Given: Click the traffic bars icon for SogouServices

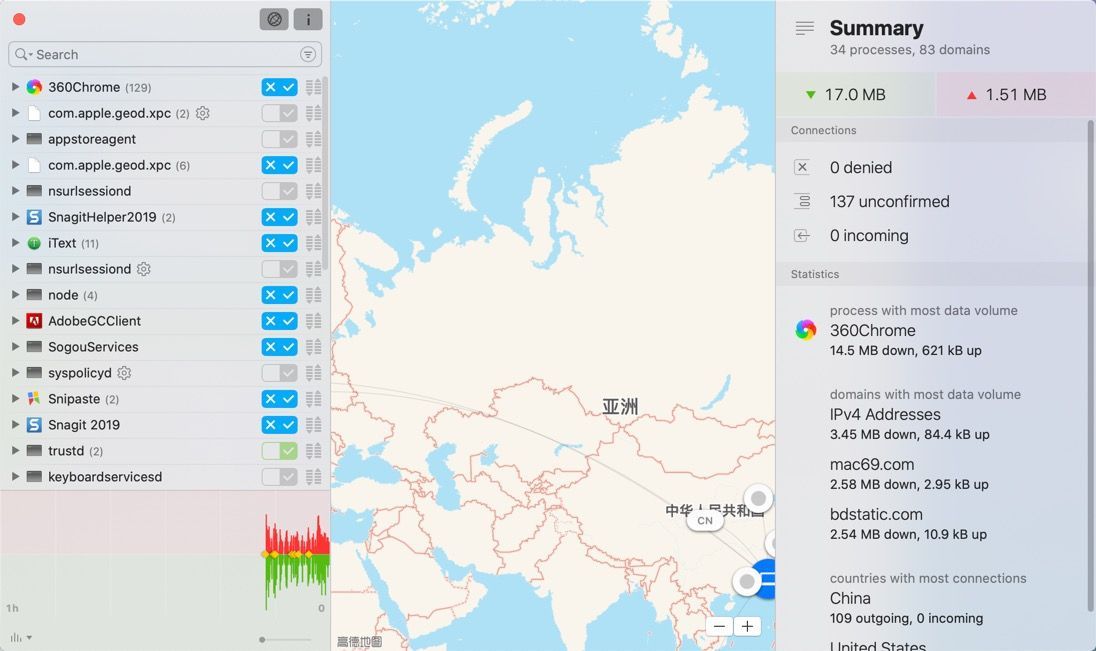Looking at the screenshot, I should coord(313,347).
